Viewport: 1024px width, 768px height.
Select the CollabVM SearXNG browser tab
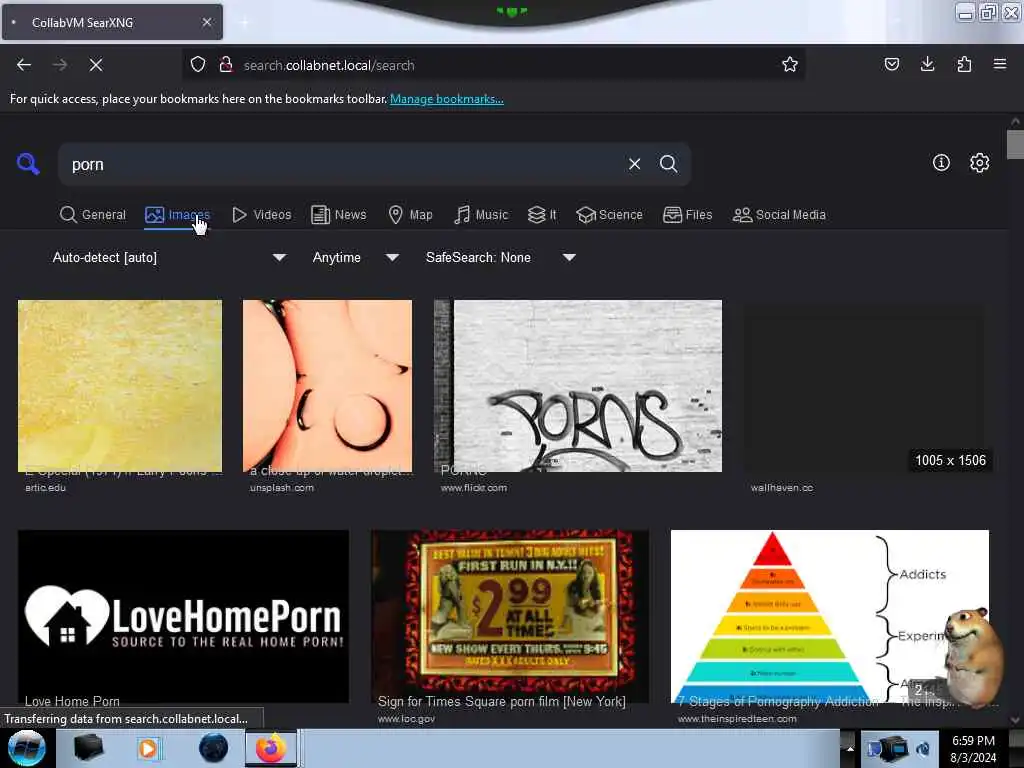[112, 22]
